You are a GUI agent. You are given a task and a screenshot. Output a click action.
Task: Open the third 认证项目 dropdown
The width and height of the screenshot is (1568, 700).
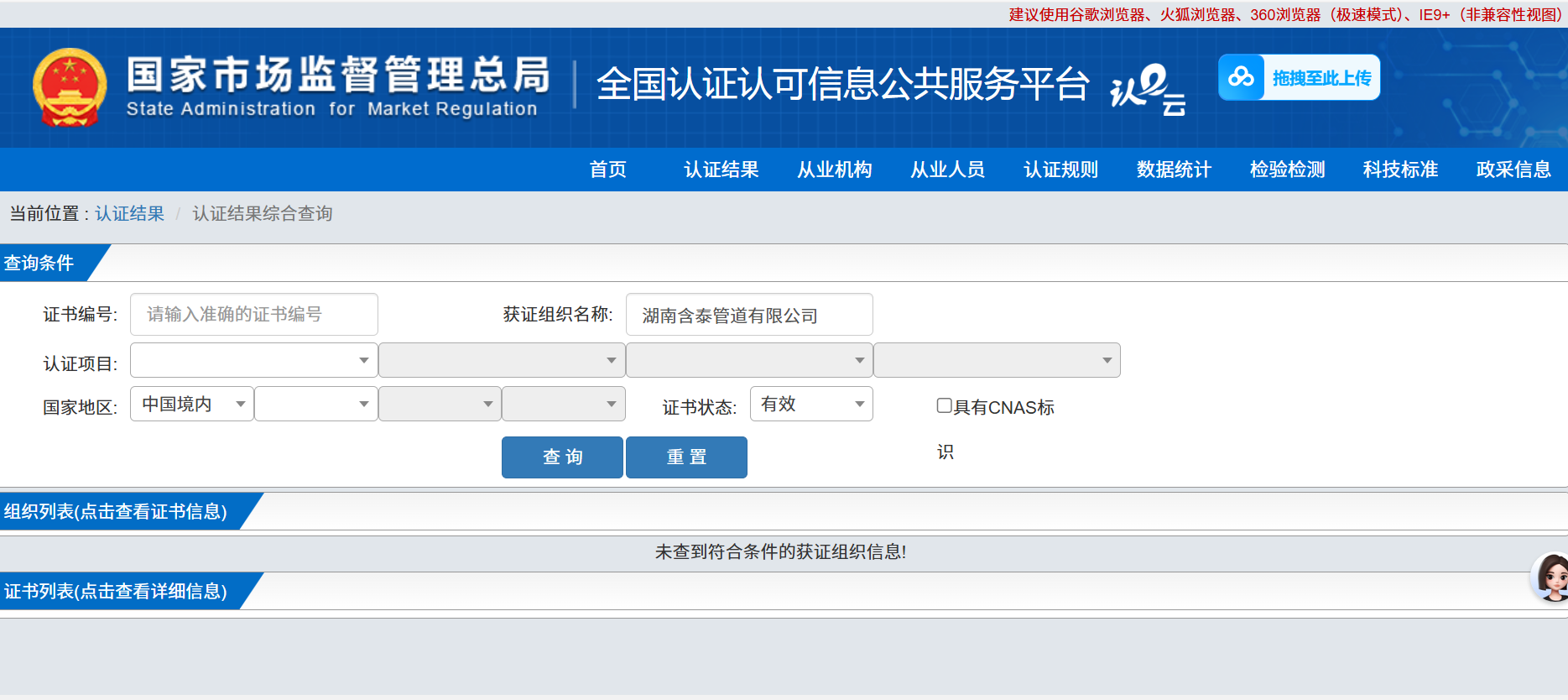pyautogui.click(x=749, y=360)
